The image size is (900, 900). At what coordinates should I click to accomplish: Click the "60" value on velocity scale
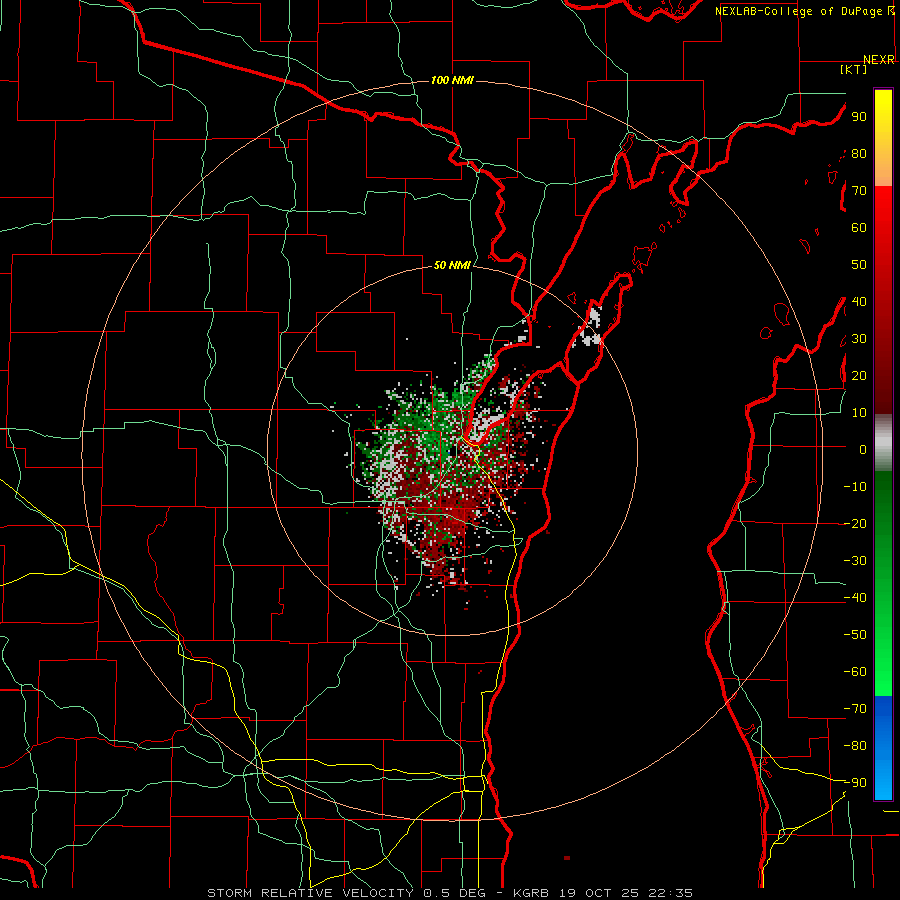[x=859, y=228]
